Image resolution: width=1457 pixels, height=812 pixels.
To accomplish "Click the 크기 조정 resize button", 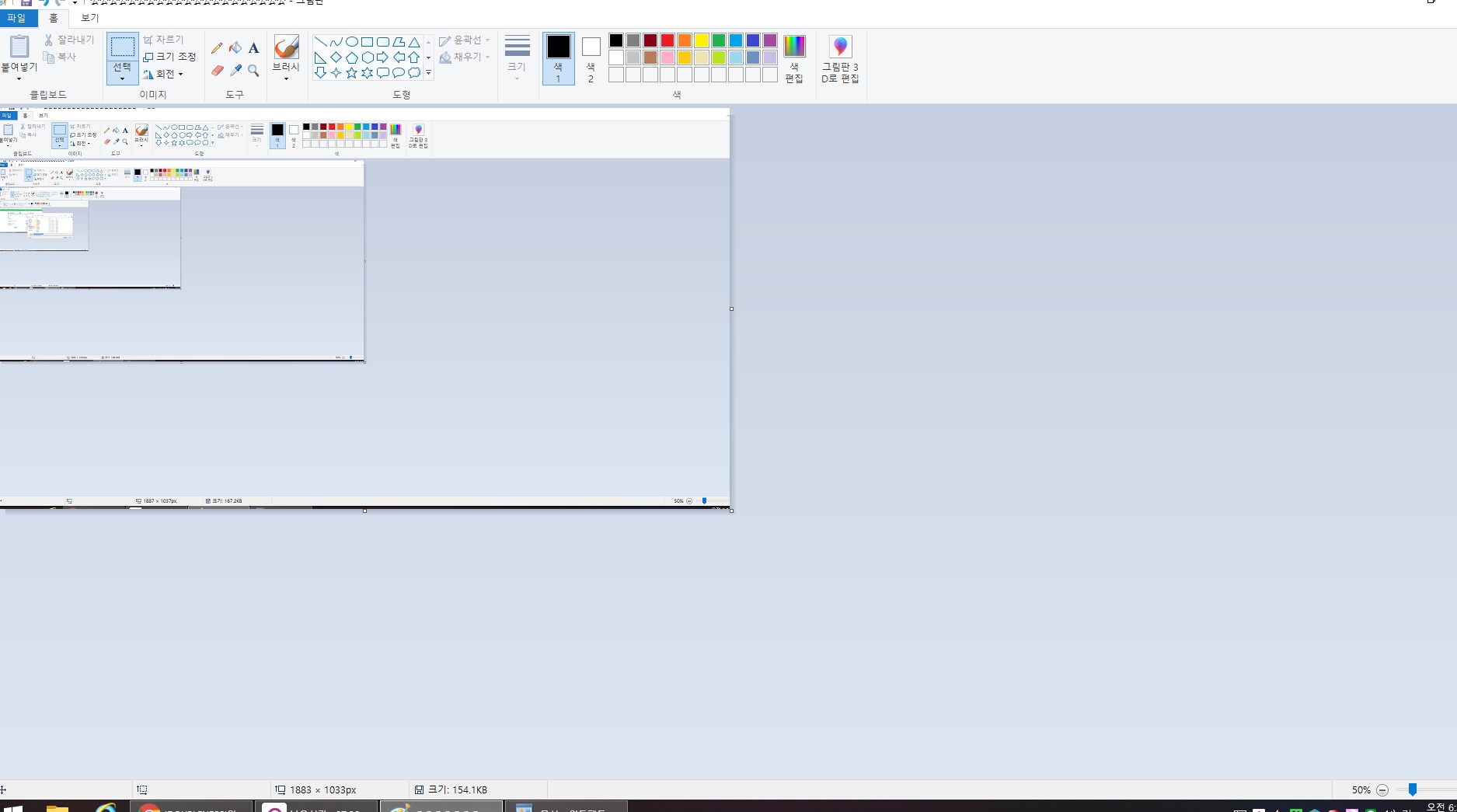I will 170,57.
